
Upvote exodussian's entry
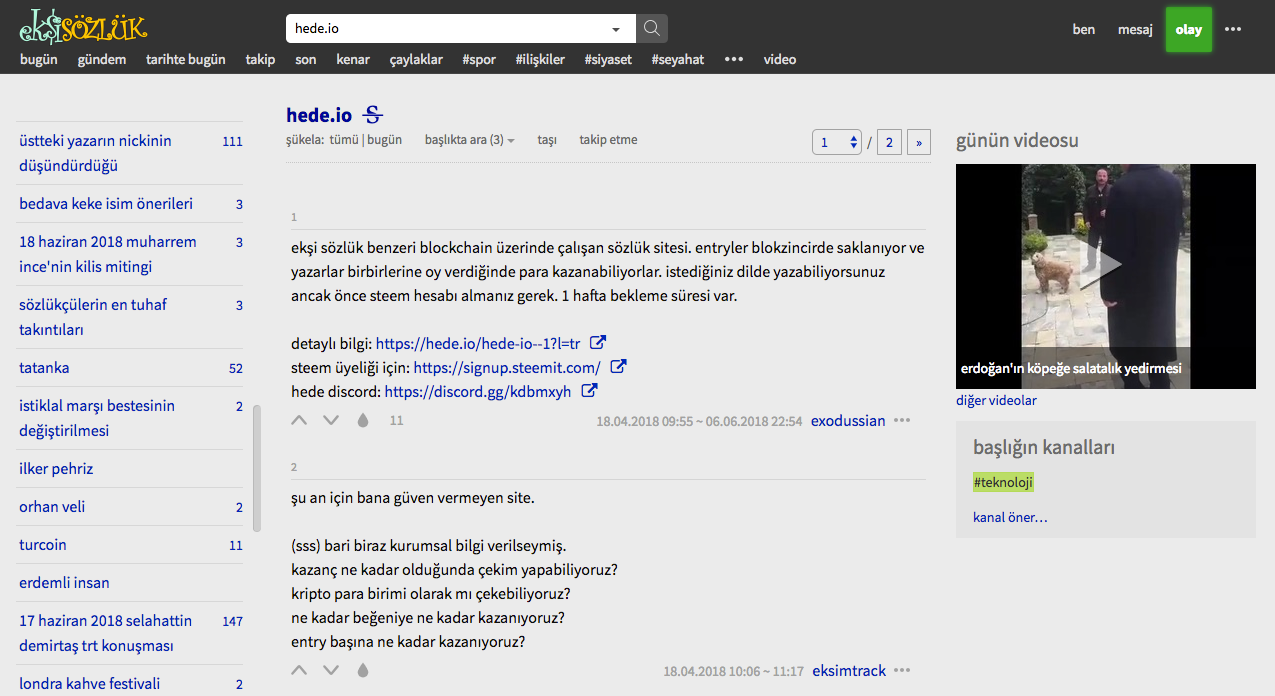pyautogui.click(x=299, y=420)
